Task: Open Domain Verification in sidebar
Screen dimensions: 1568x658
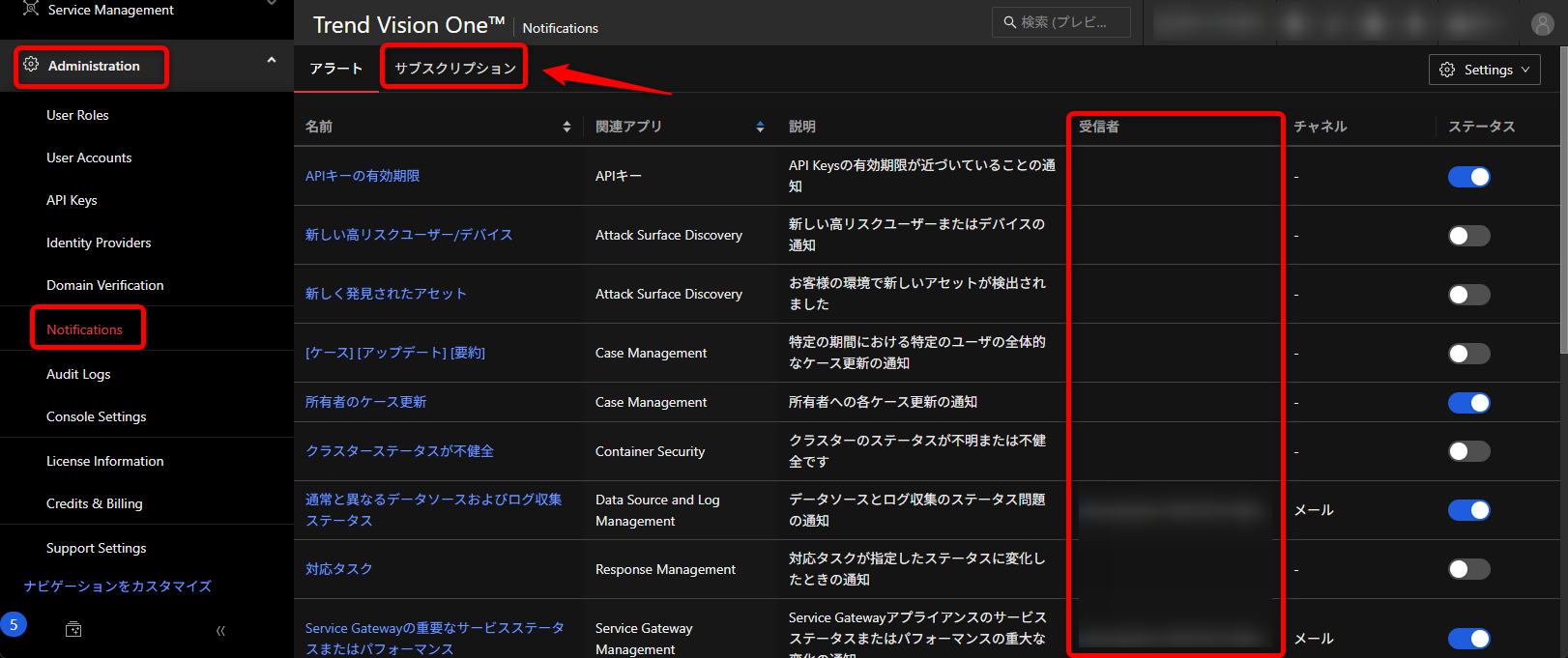Action: [x=105, y=285]
